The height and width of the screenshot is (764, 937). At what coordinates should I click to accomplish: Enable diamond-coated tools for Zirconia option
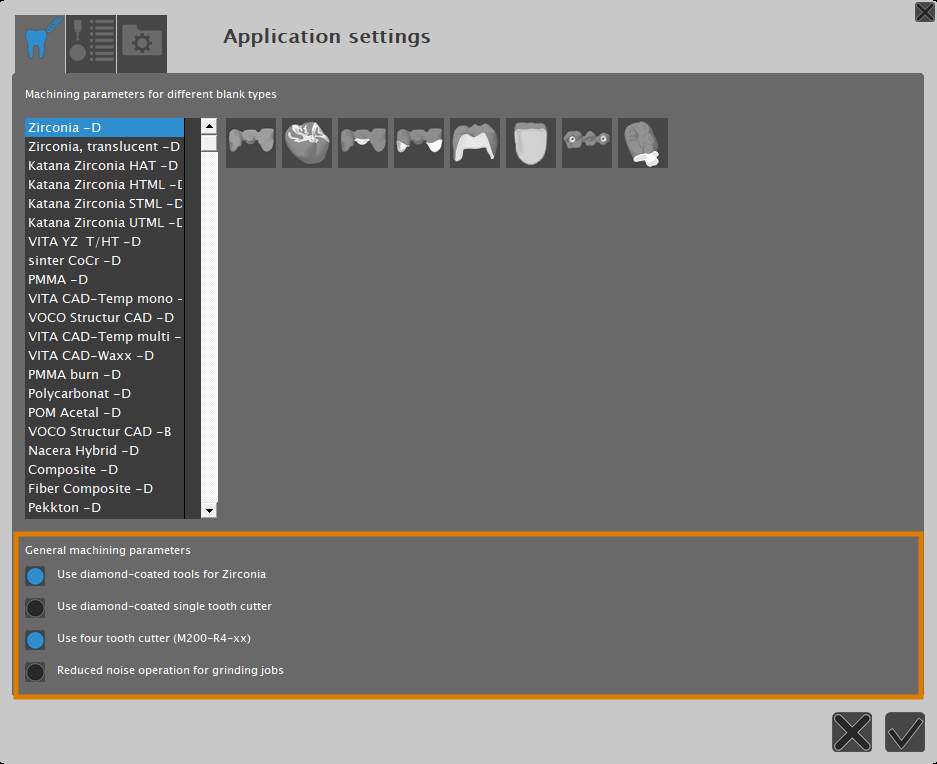[35, 576]
